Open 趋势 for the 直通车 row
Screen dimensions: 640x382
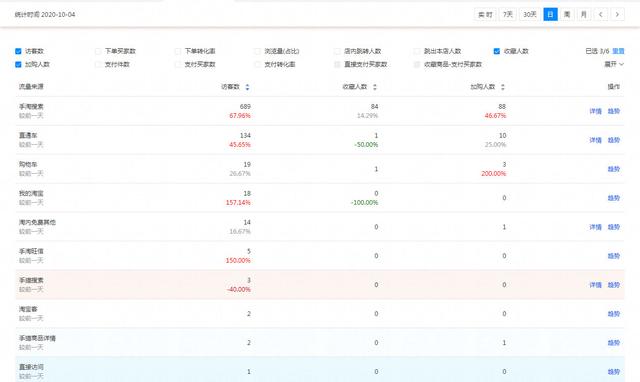[614, 140]
